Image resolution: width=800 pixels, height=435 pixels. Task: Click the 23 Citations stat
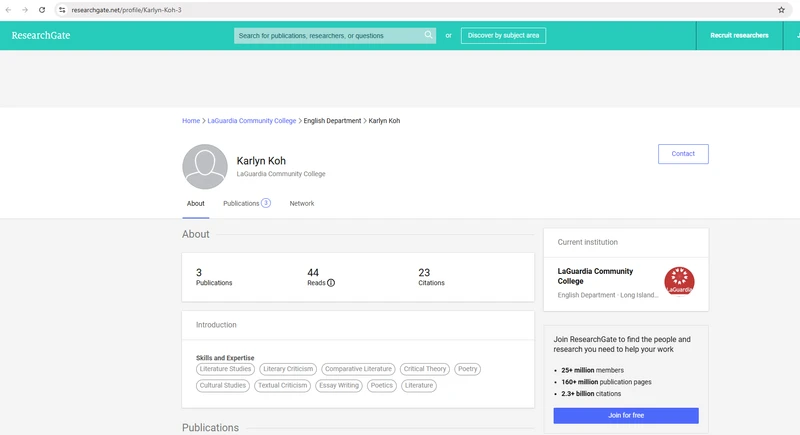point(431,277)
